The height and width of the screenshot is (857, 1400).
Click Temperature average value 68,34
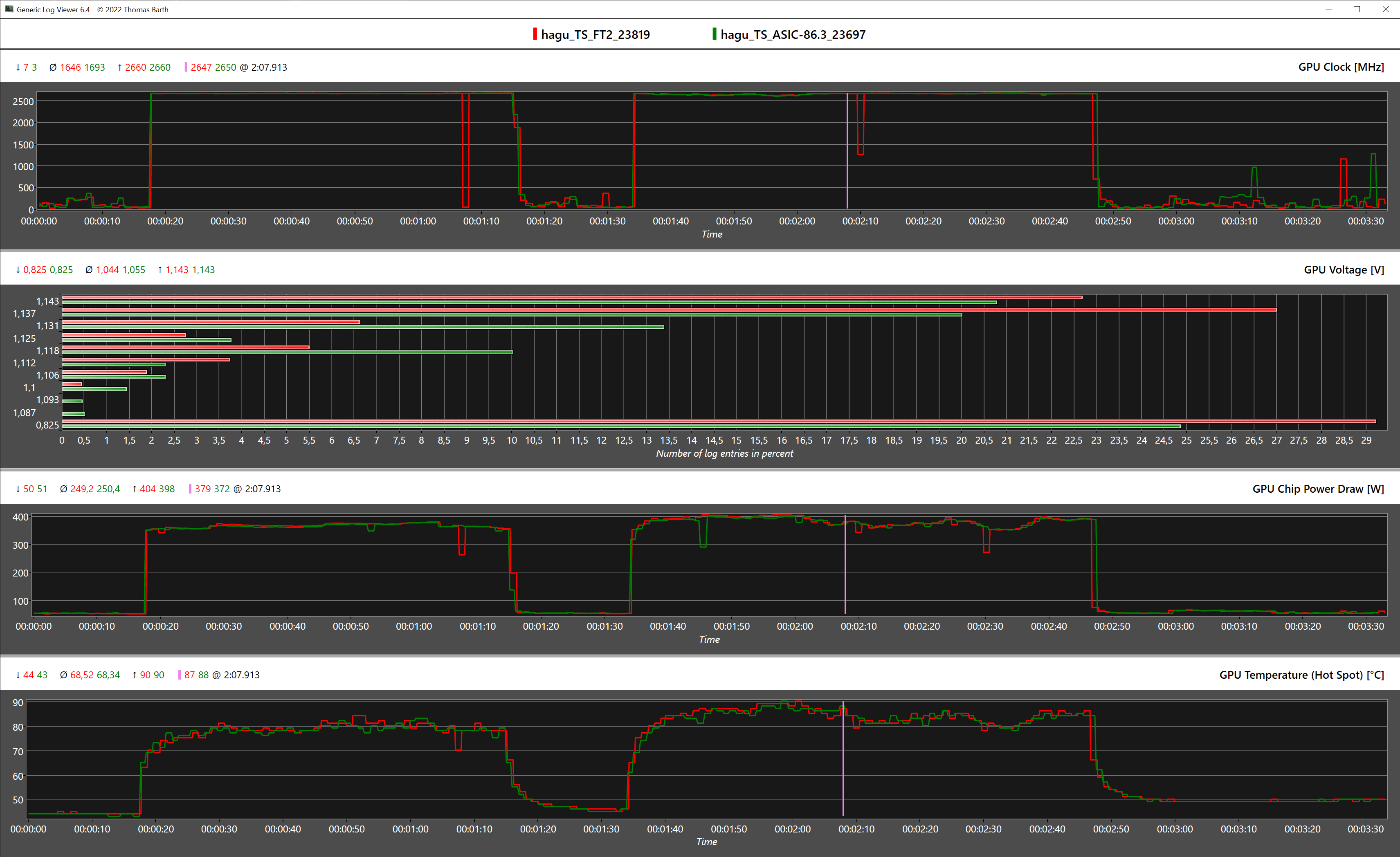click(108, 675)
